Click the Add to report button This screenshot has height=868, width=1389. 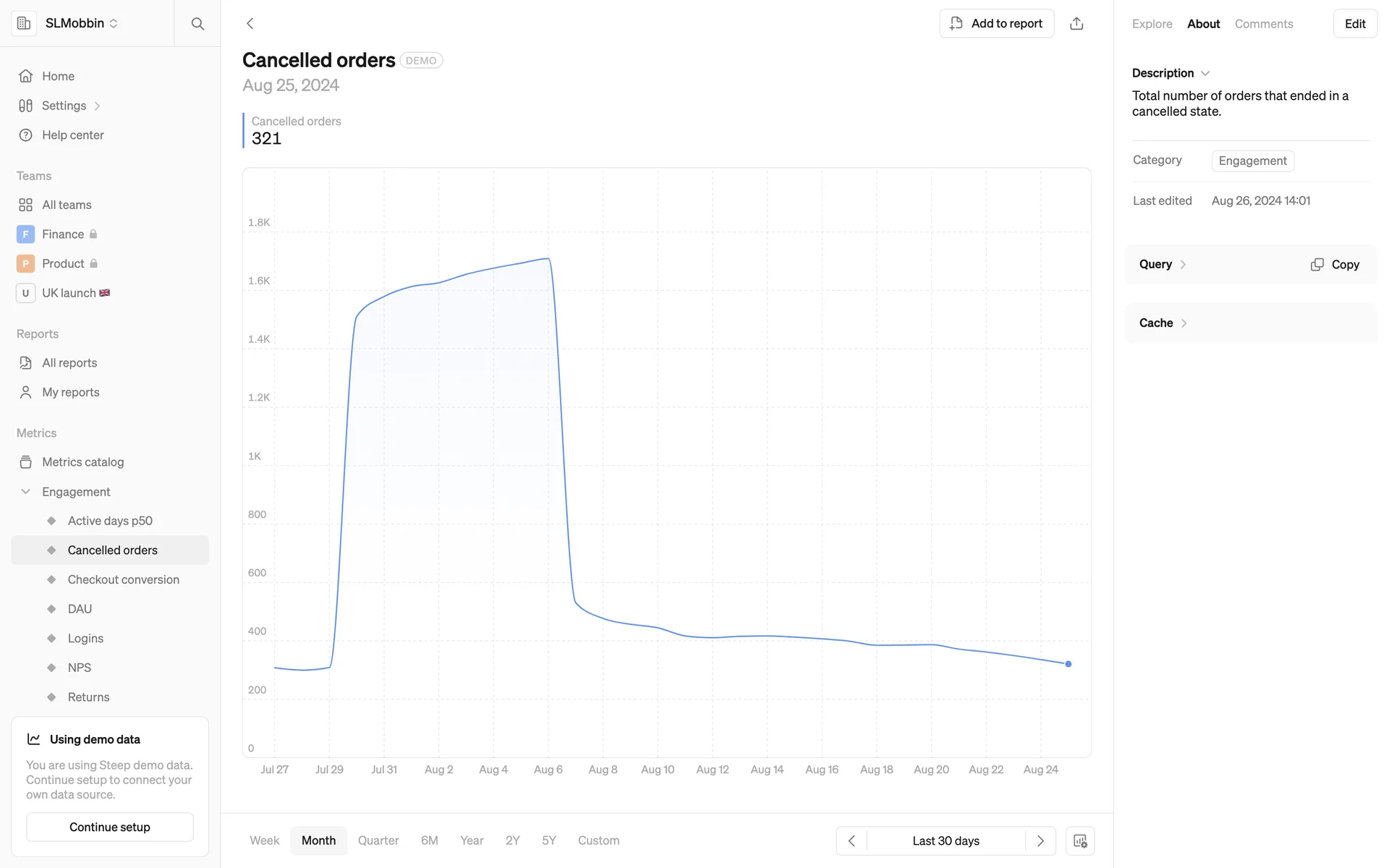click(x=996, y=24)
